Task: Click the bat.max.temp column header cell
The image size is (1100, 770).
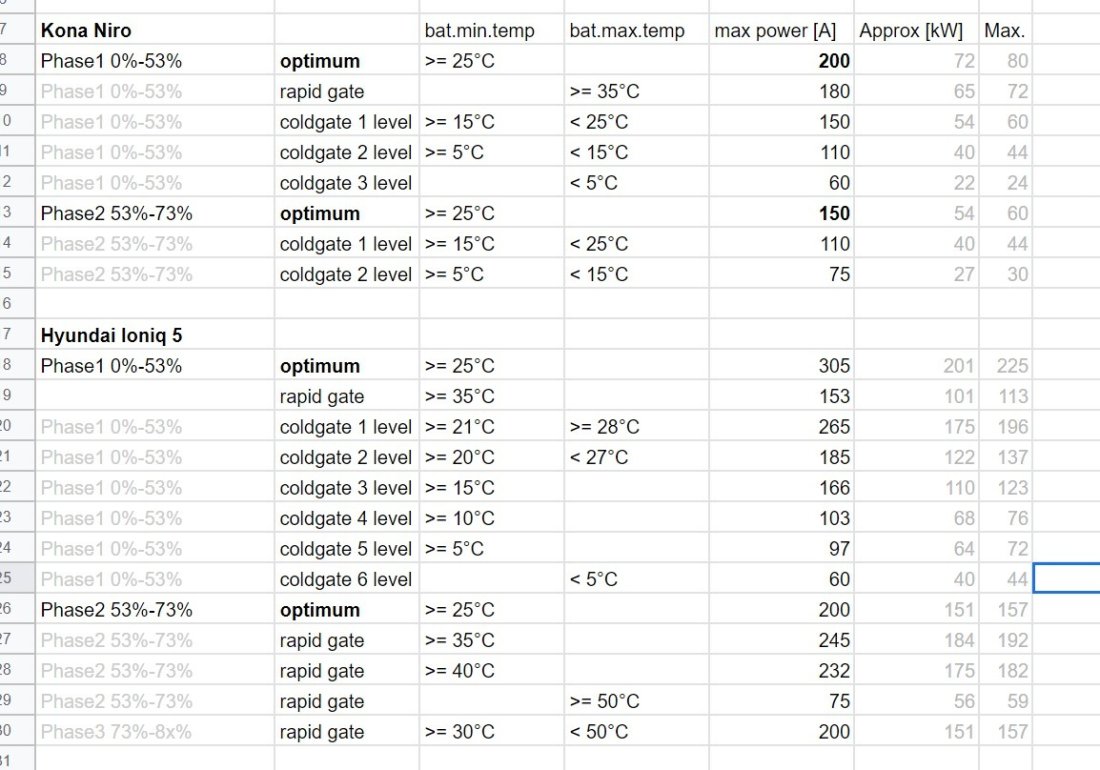Action: (636, 30)
